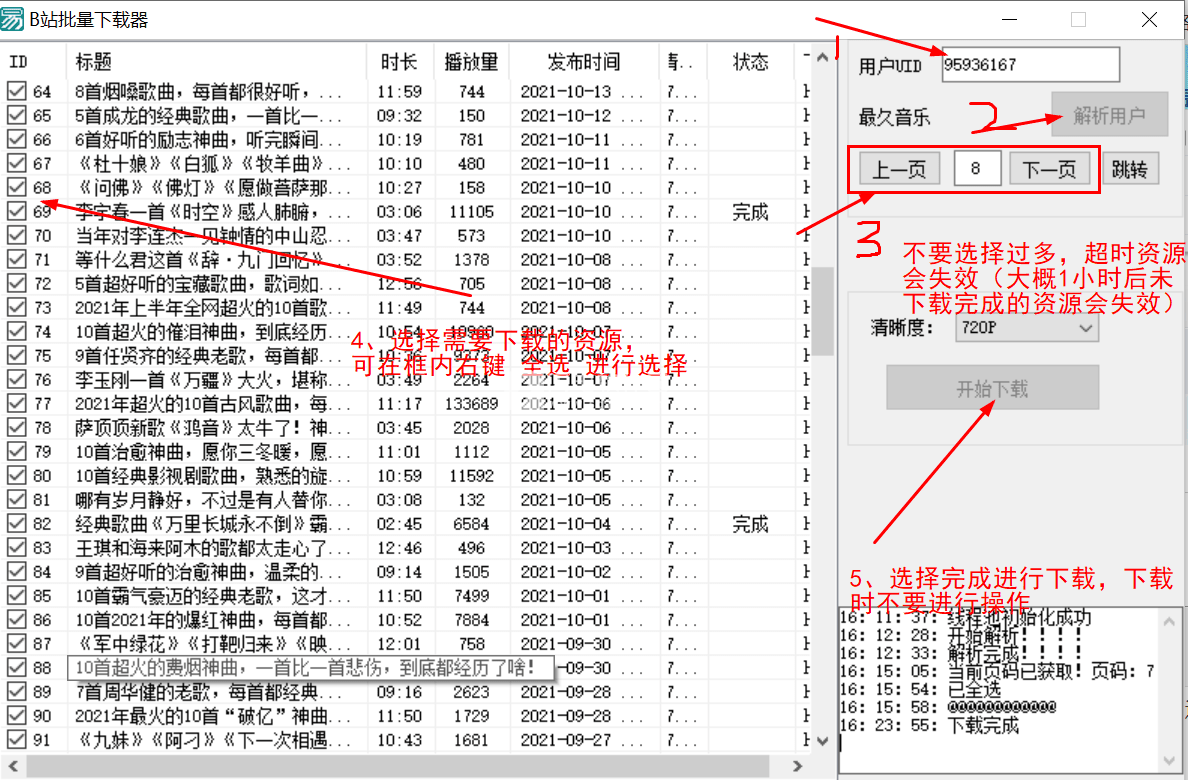Click the B站批量下载器 app icon in title bar

pyautogui.click(x=12, y=19)
